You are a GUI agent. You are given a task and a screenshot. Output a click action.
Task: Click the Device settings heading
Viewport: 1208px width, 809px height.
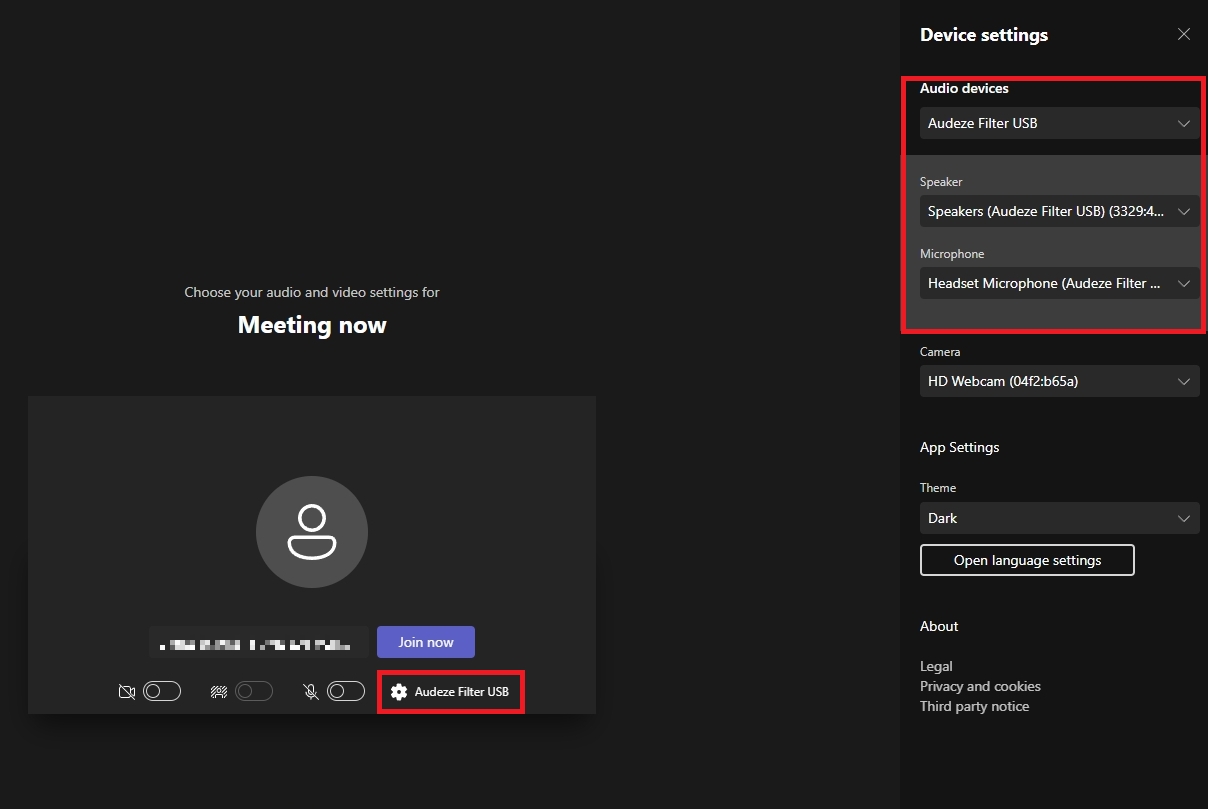984,35
